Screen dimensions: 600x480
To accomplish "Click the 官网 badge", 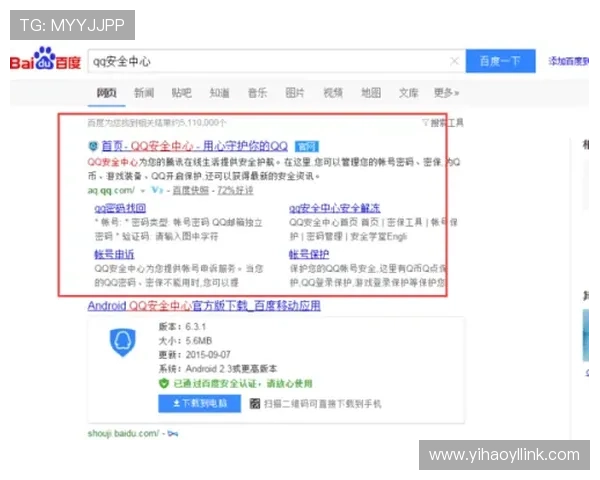I will pyautogui.click(x=307, y=146).
